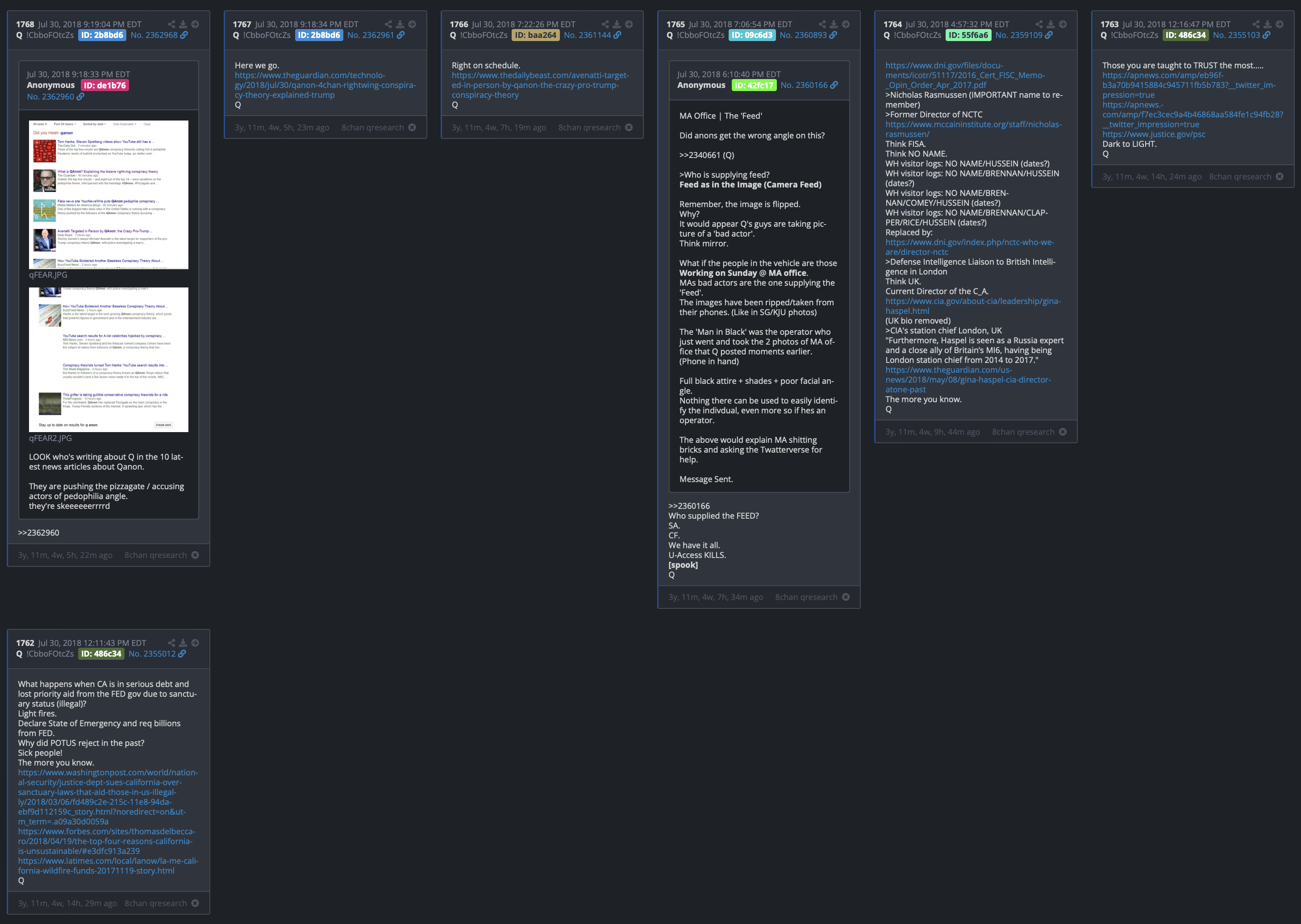Share post 1767
The image size is (1301, 924).
388,25
